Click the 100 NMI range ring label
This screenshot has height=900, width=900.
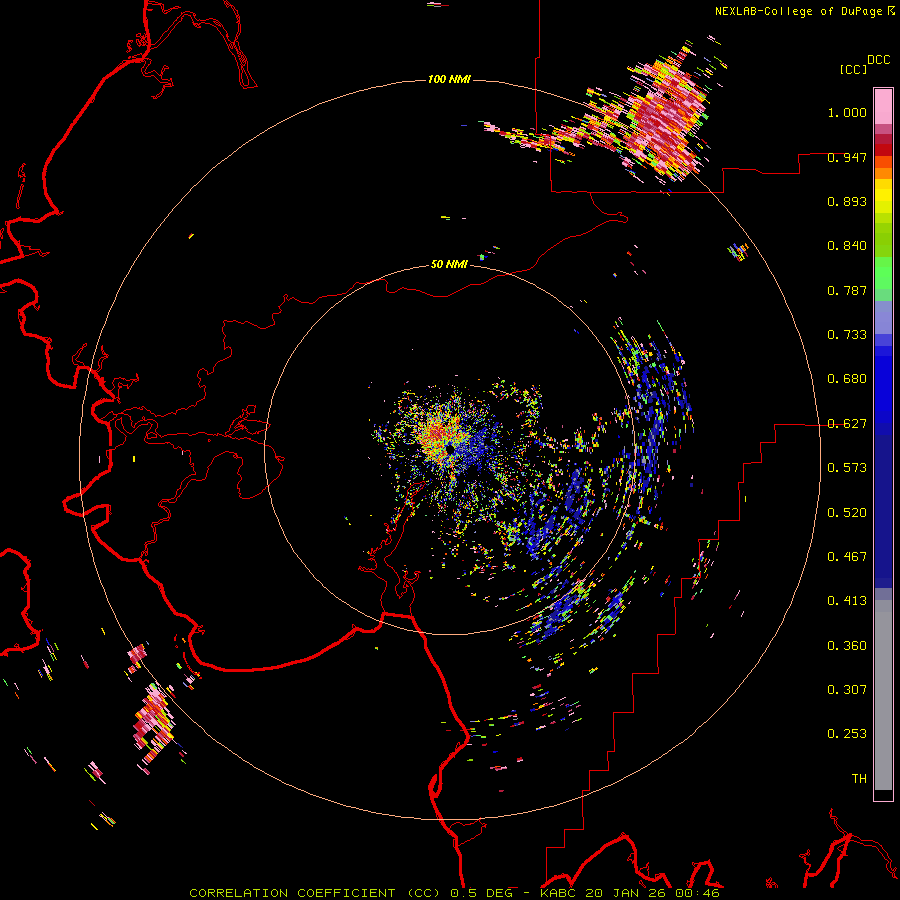click(x=449, y=79)
